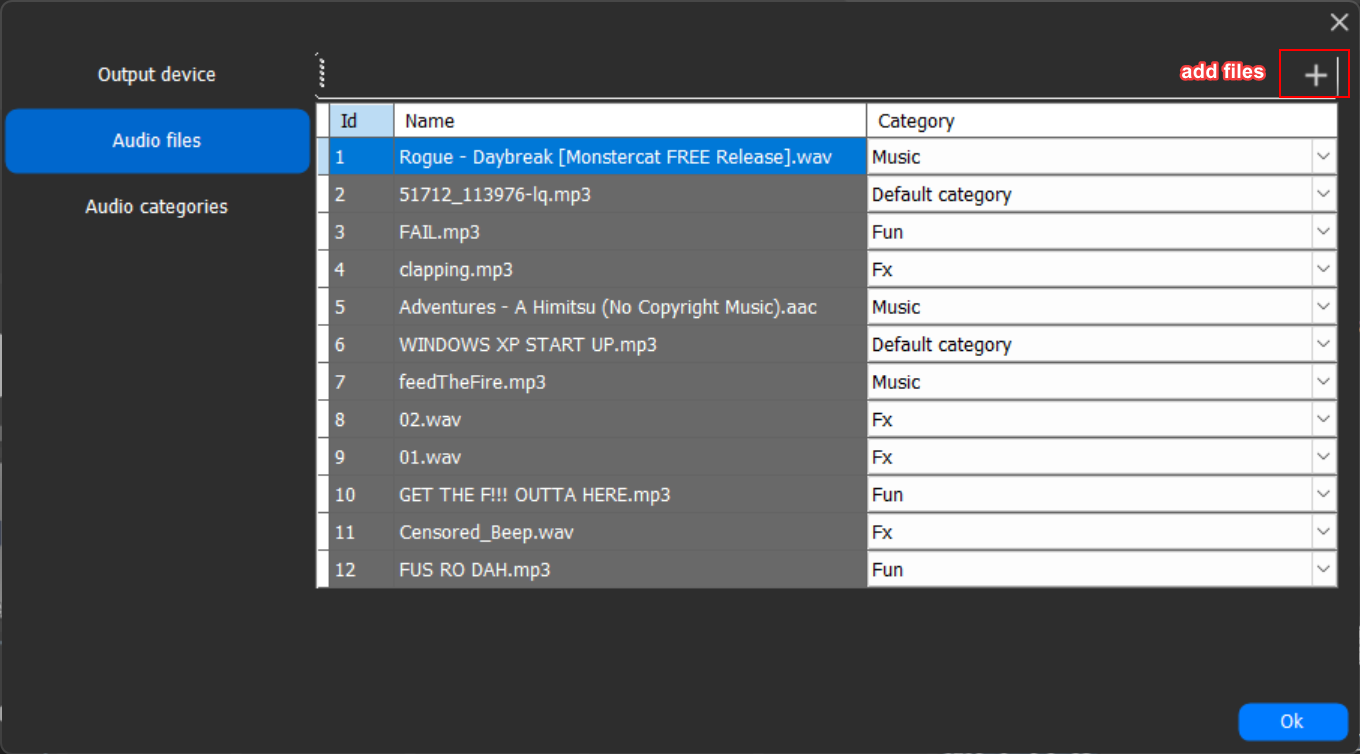Open category dropdown for Adventures - A Himitsu
The image size is (1360, 754).
tap(1324, 307)
